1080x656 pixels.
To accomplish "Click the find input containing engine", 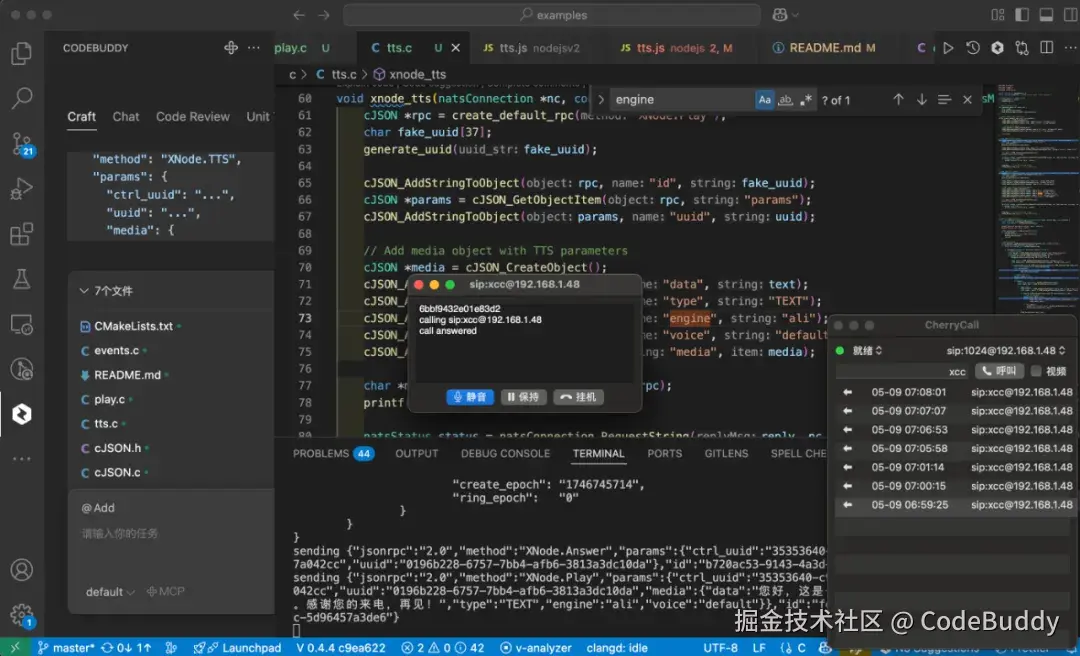I will (682, 100).
